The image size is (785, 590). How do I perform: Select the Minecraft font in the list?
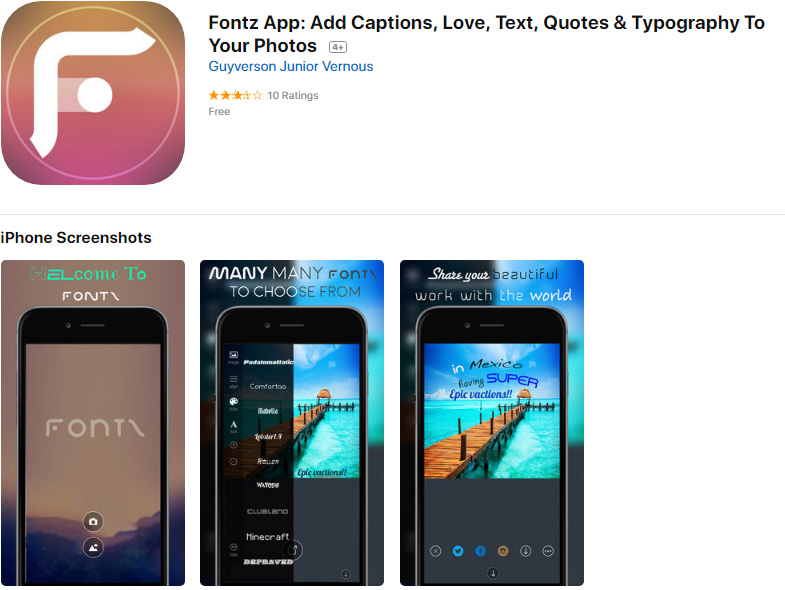click(268, 536)
